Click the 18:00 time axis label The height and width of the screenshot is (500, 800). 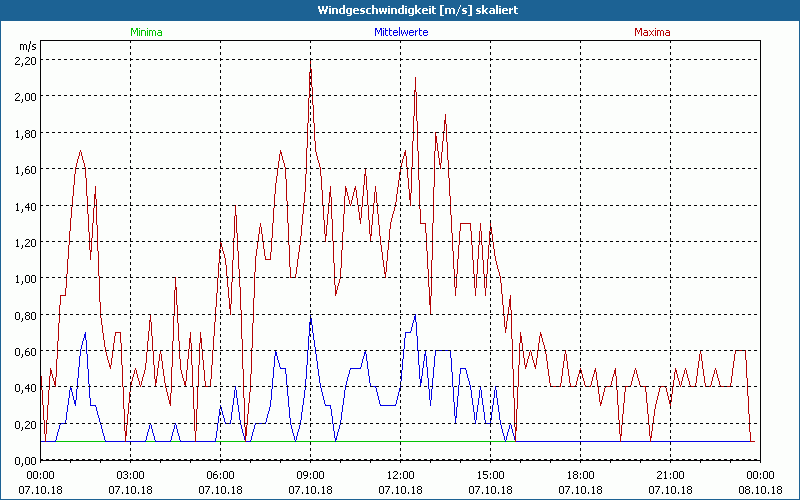pos(580,475)
